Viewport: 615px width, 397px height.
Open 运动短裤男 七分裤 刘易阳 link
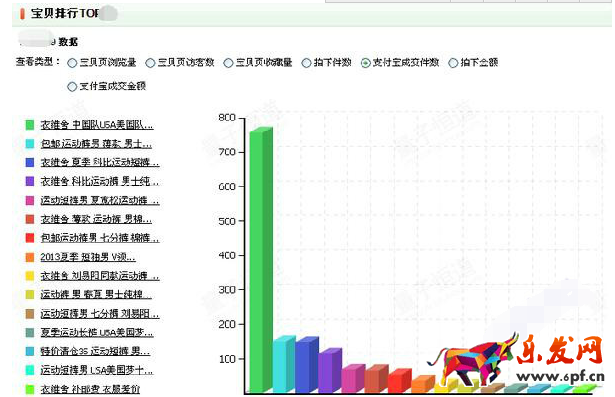(x=100, y=313)
